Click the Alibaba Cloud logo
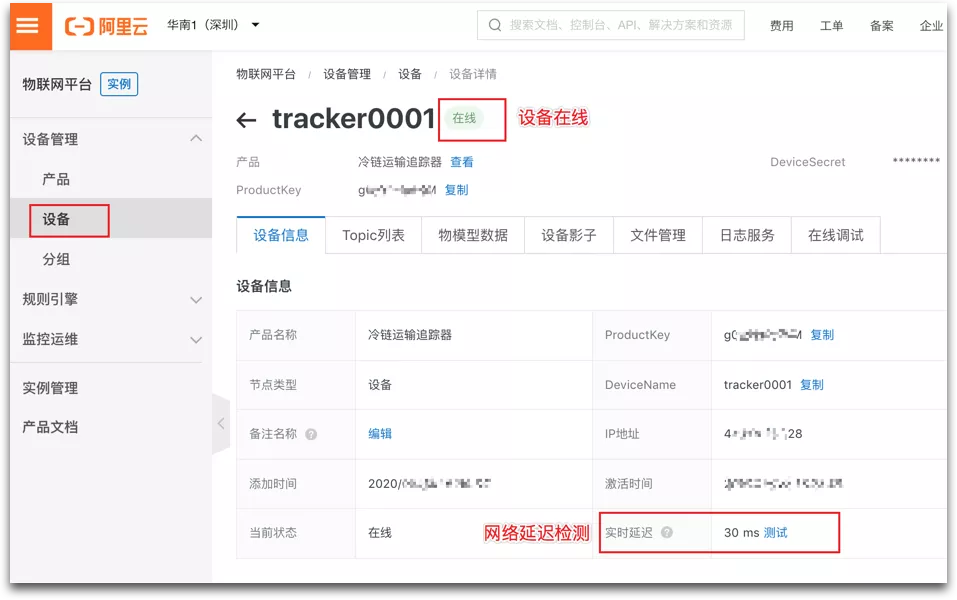This screenshot has height=600, width=957. 106,26
